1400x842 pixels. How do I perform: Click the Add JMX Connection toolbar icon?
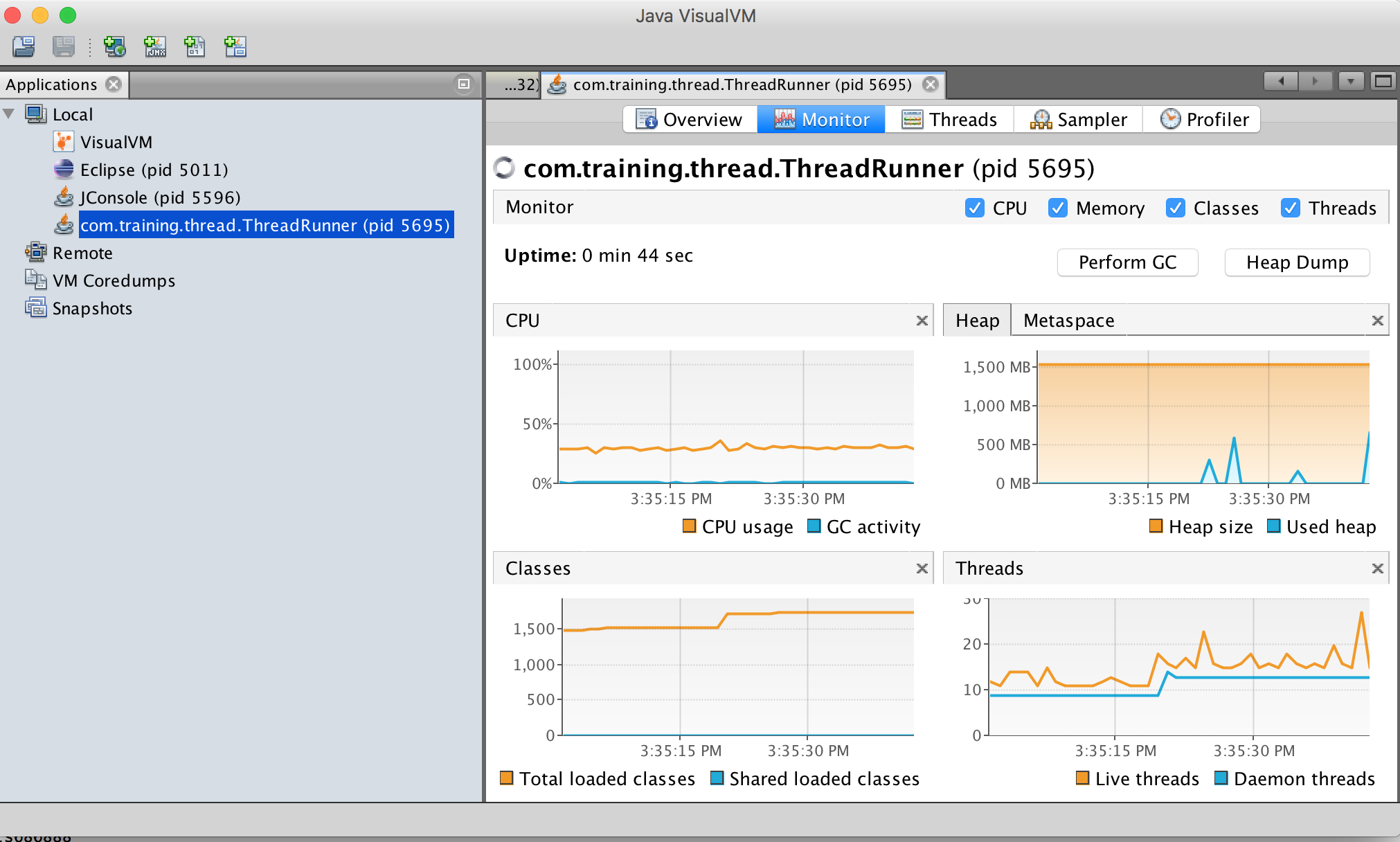click(155, 46)
